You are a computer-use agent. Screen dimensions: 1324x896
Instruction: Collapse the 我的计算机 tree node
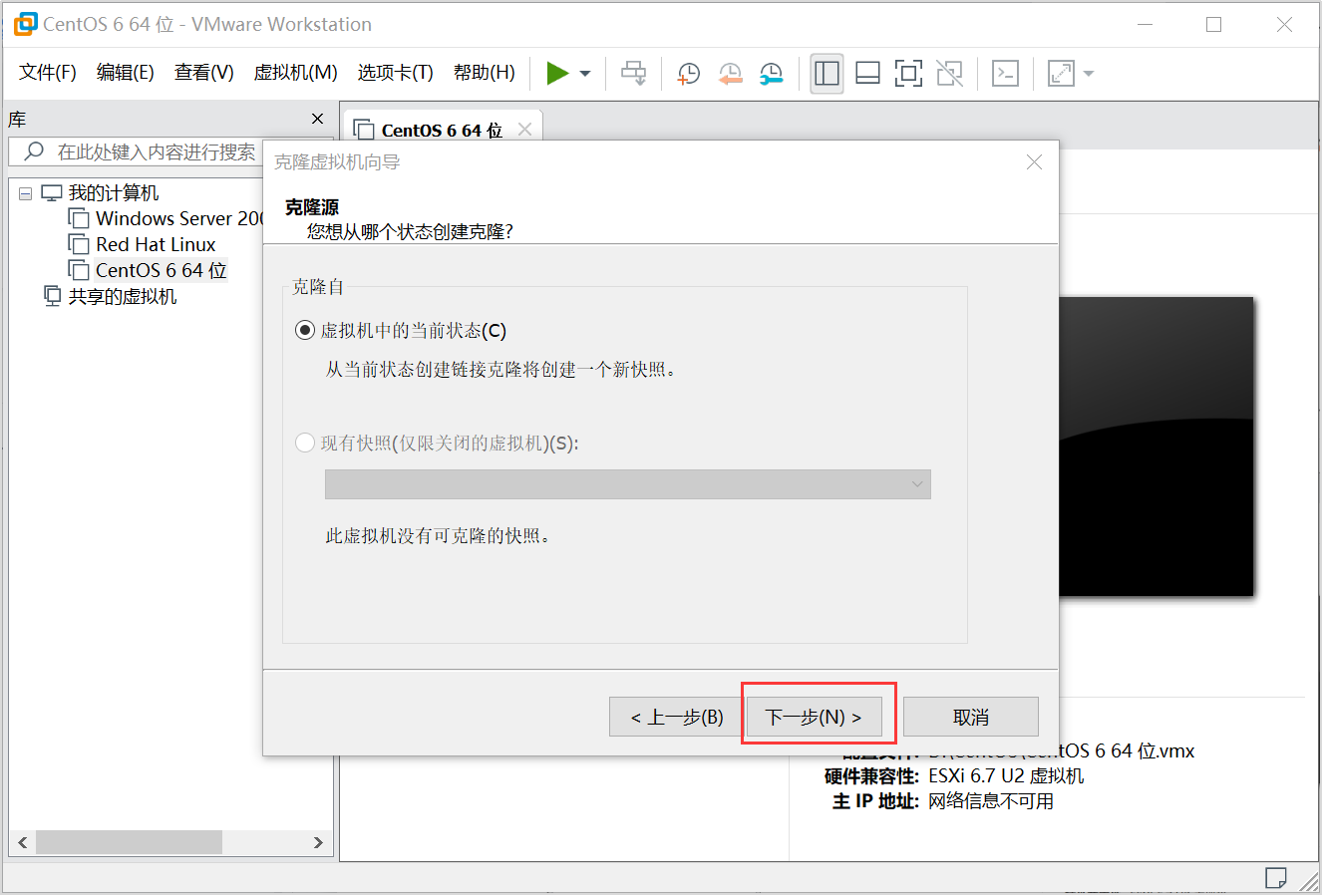pos(26,193)
